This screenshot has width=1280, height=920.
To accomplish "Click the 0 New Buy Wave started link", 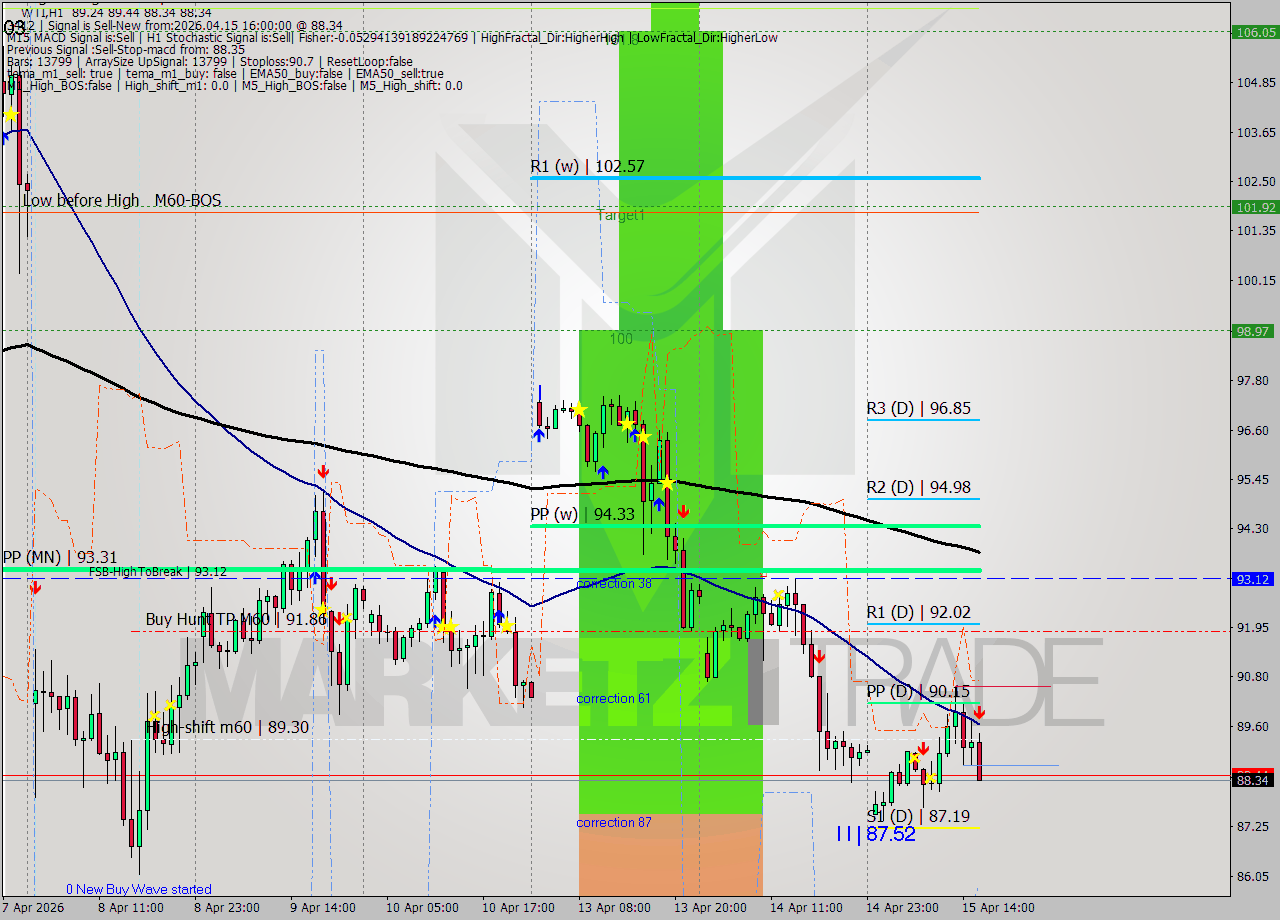I will (140, 888).
